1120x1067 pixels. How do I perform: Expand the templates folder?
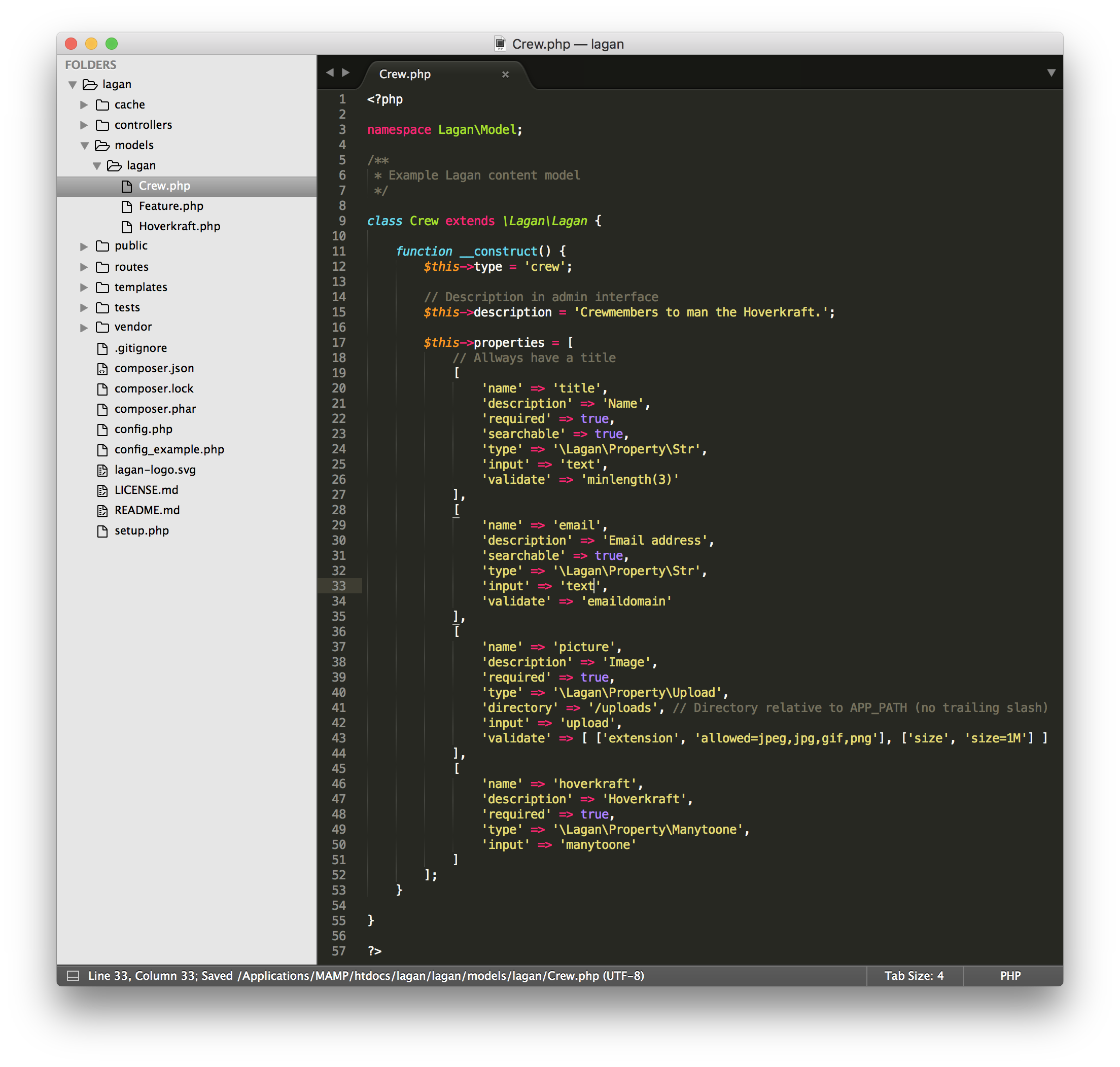(x=84, y=287)
